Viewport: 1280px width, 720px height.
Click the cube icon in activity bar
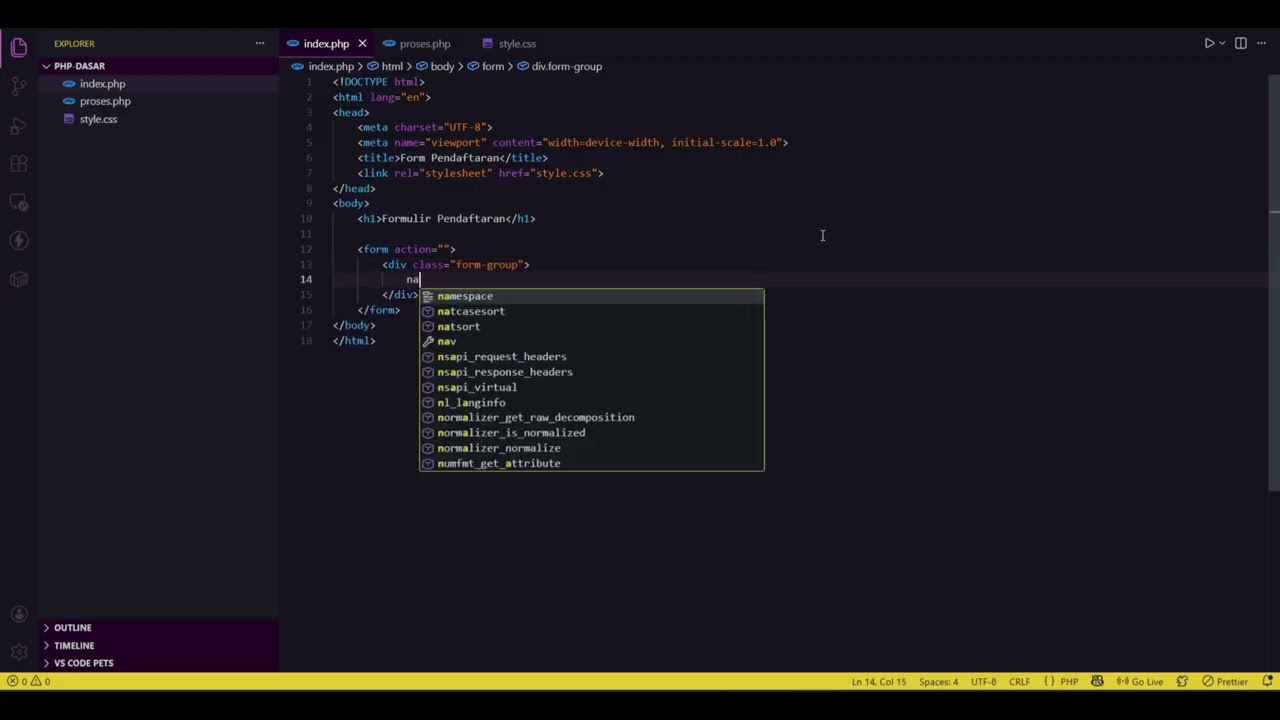point(19,280)
